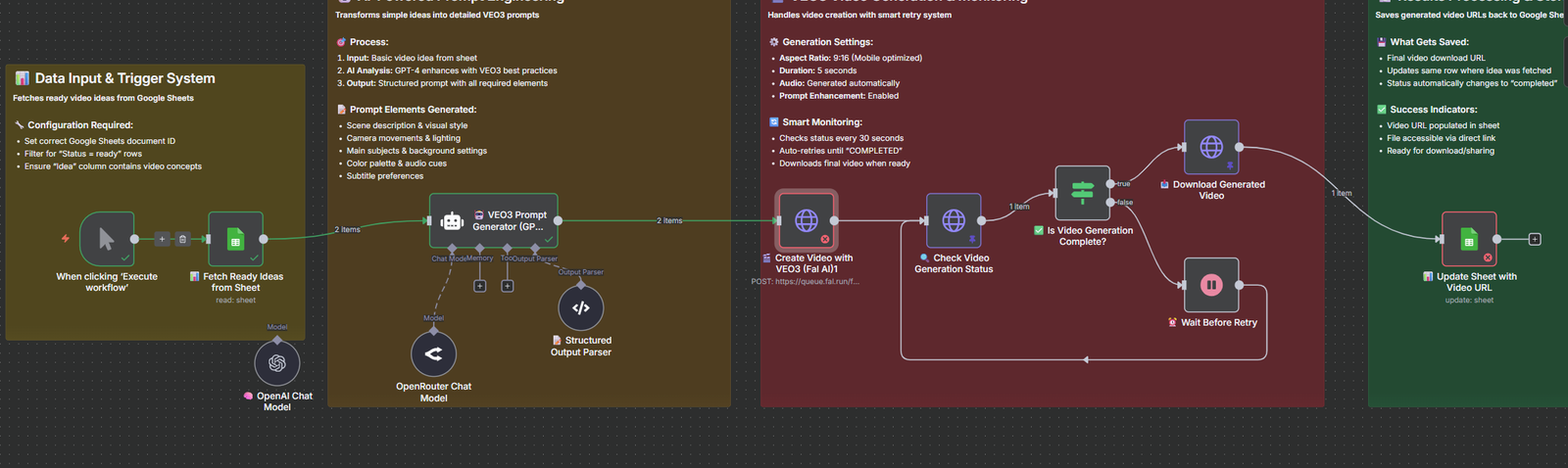Add a Memory sub-node with the plus button
Viewport: 1568px width, 468px height.
point(480,286)
